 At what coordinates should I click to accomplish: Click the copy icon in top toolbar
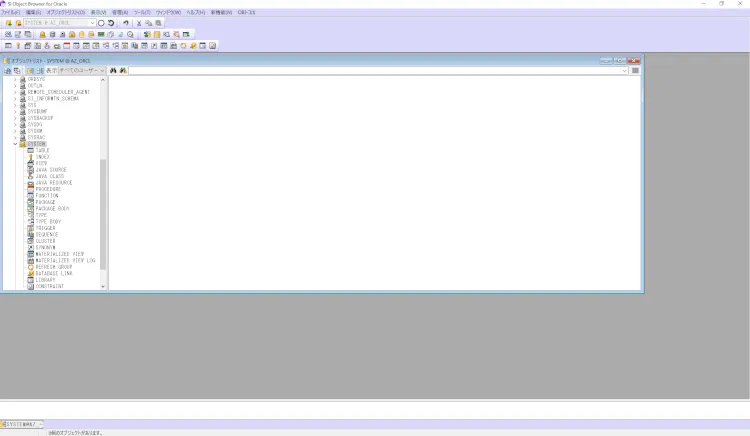pos(148,23)
